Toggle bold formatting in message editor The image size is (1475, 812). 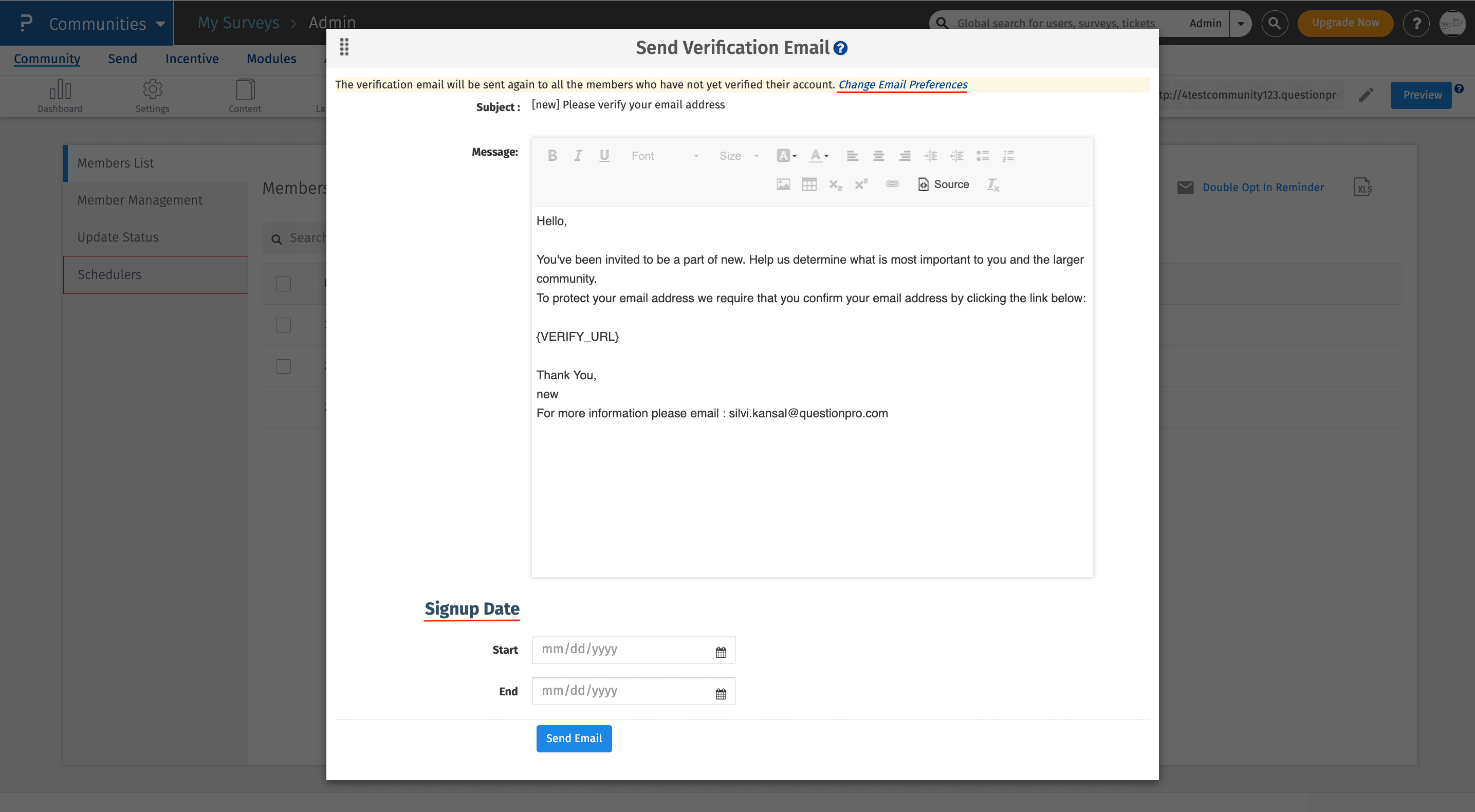(x=552, y=156)
